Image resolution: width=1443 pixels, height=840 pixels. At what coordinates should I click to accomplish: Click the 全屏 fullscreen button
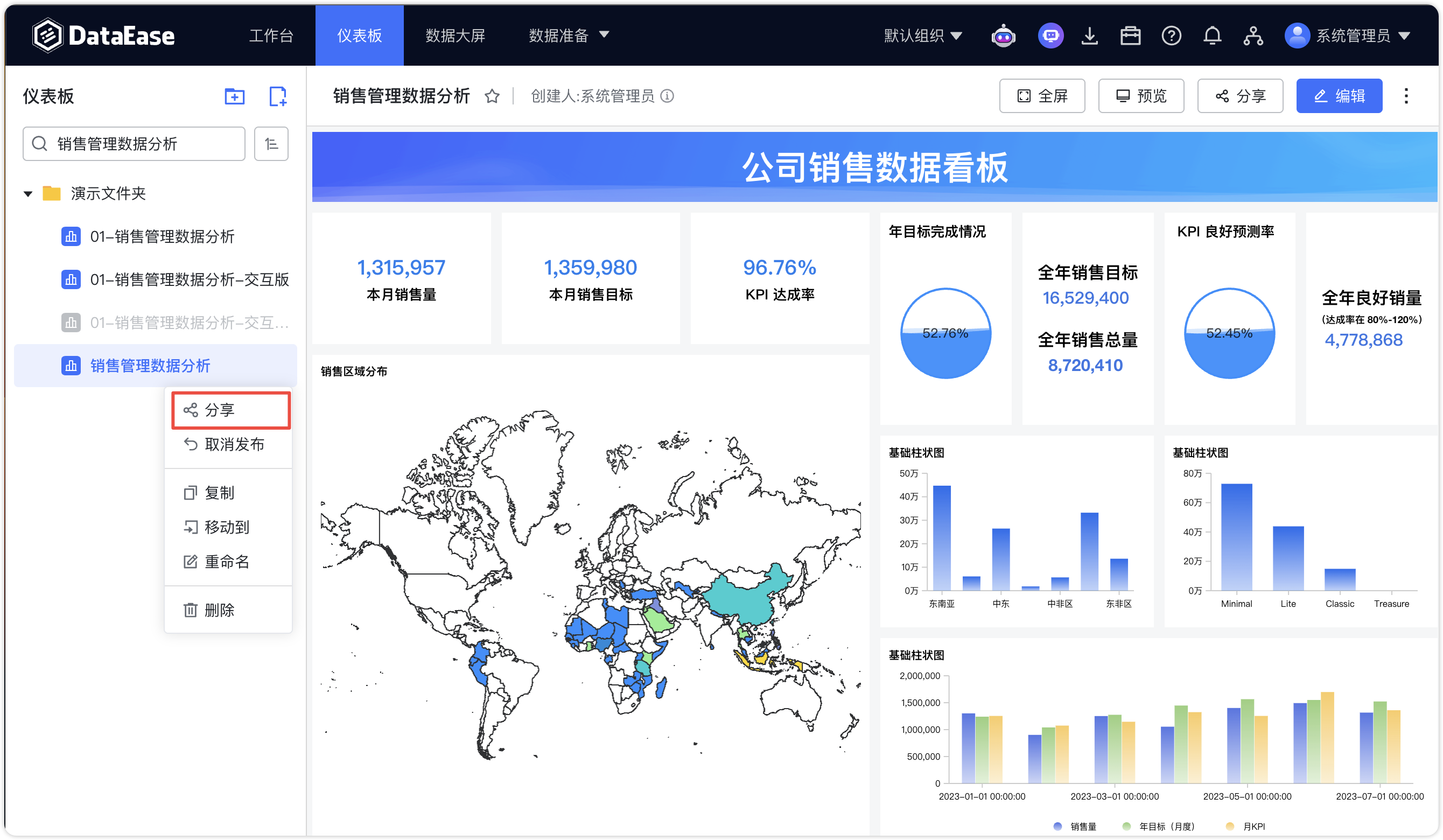coord(1041,96)
